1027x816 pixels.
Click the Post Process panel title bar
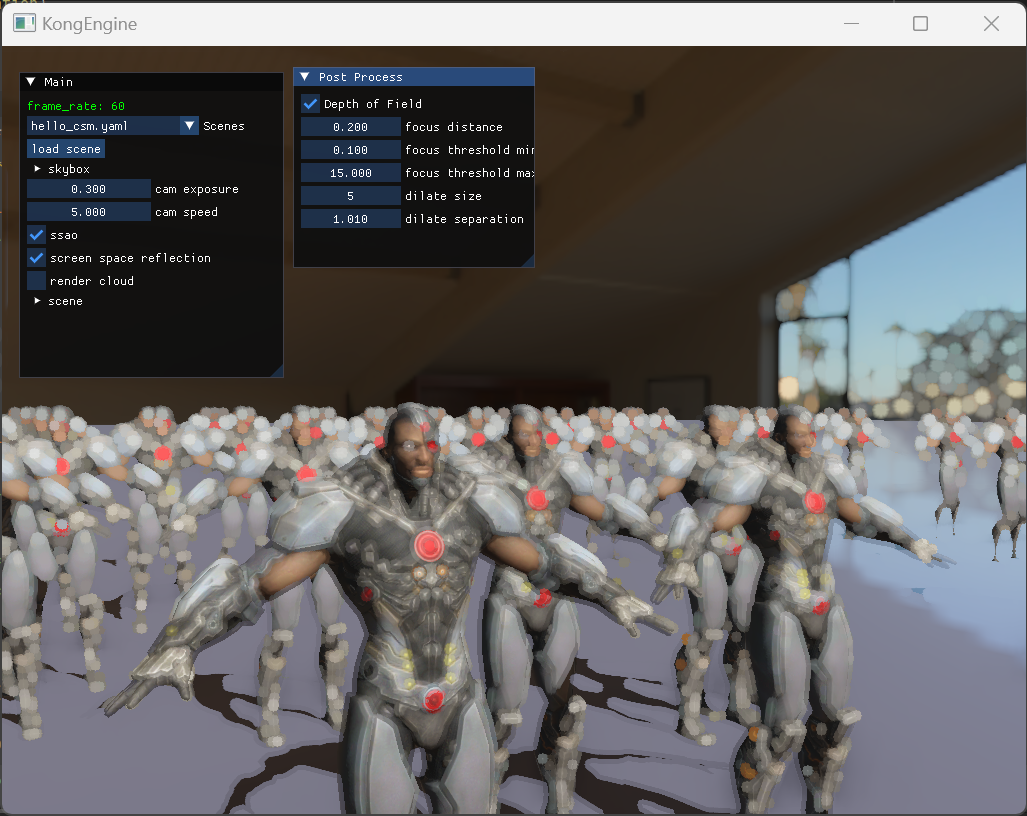(x=414, y=77)
